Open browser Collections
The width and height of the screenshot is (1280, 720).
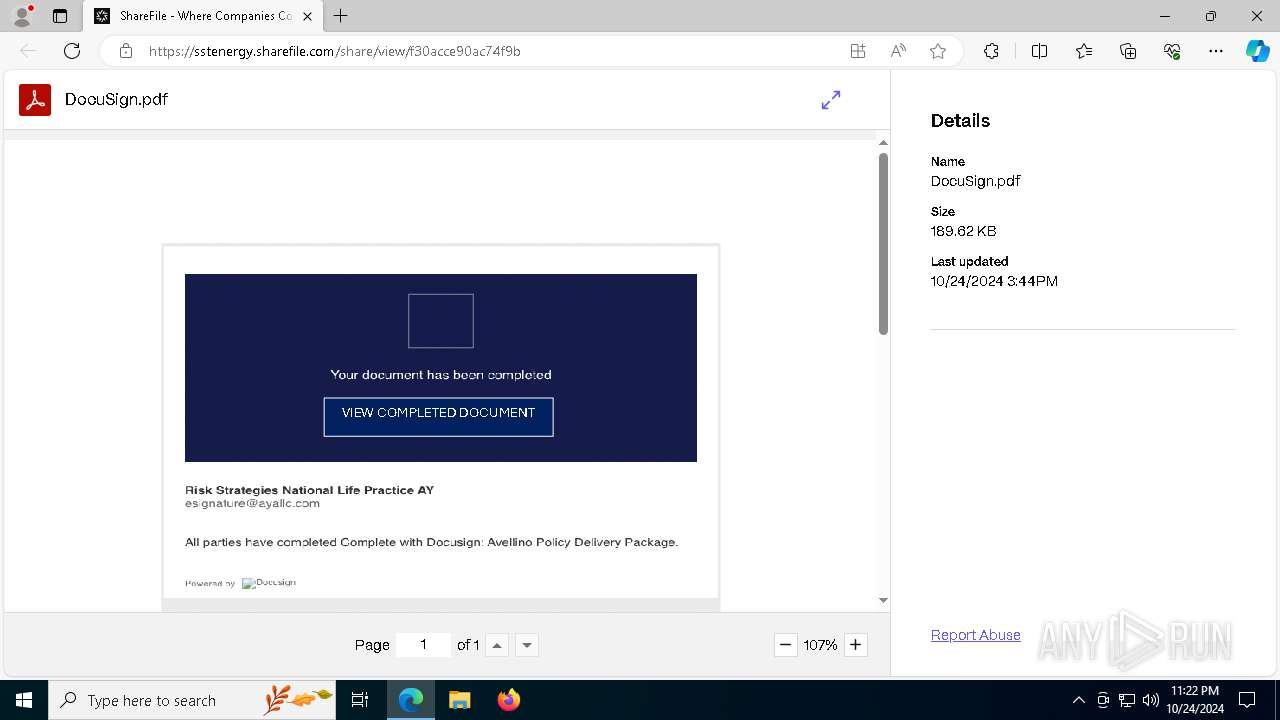[x=1128, y=51]
